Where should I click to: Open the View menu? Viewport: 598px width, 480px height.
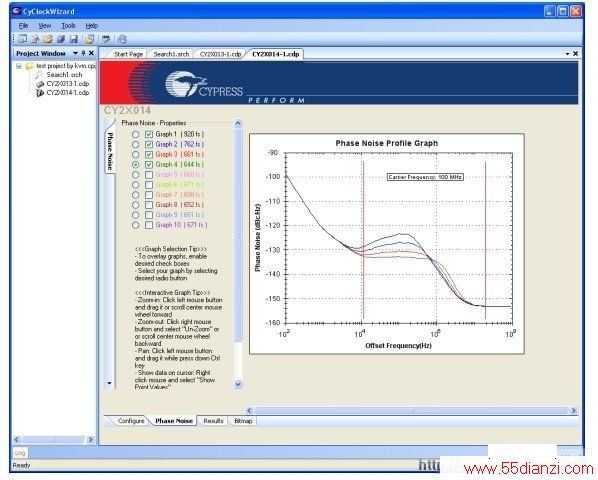pos(45,26)
